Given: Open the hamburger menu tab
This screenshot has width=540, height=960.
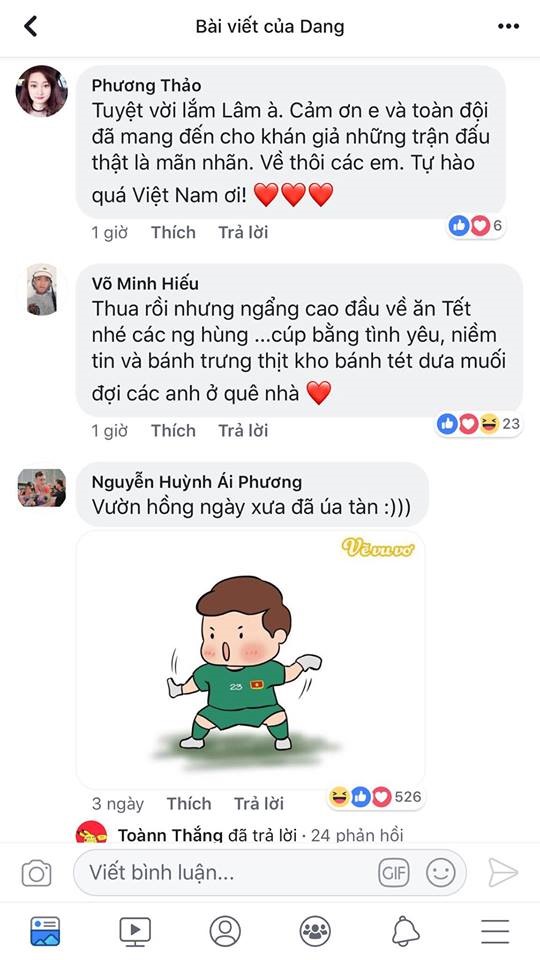Looking at the screenshot, I should (495, 931).
